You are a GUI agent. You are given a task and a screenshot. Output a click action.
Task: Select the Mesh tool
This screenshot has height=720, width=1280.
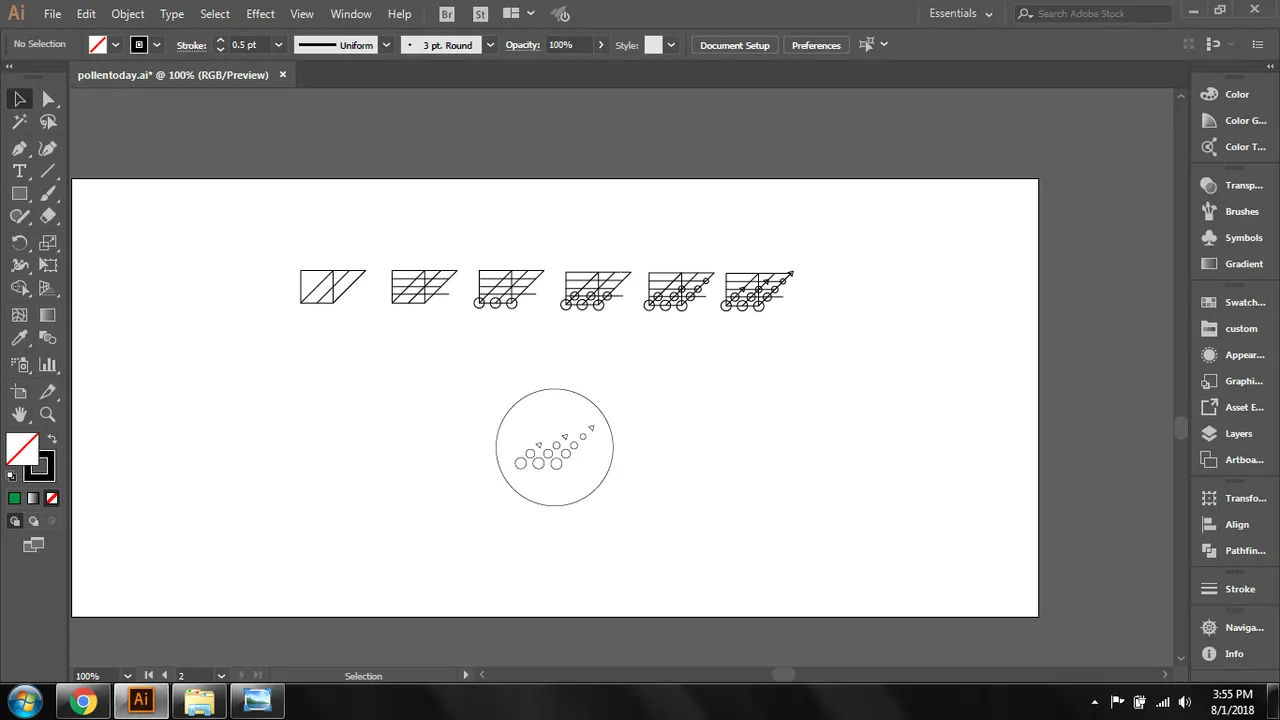click(x=19, y=315)
